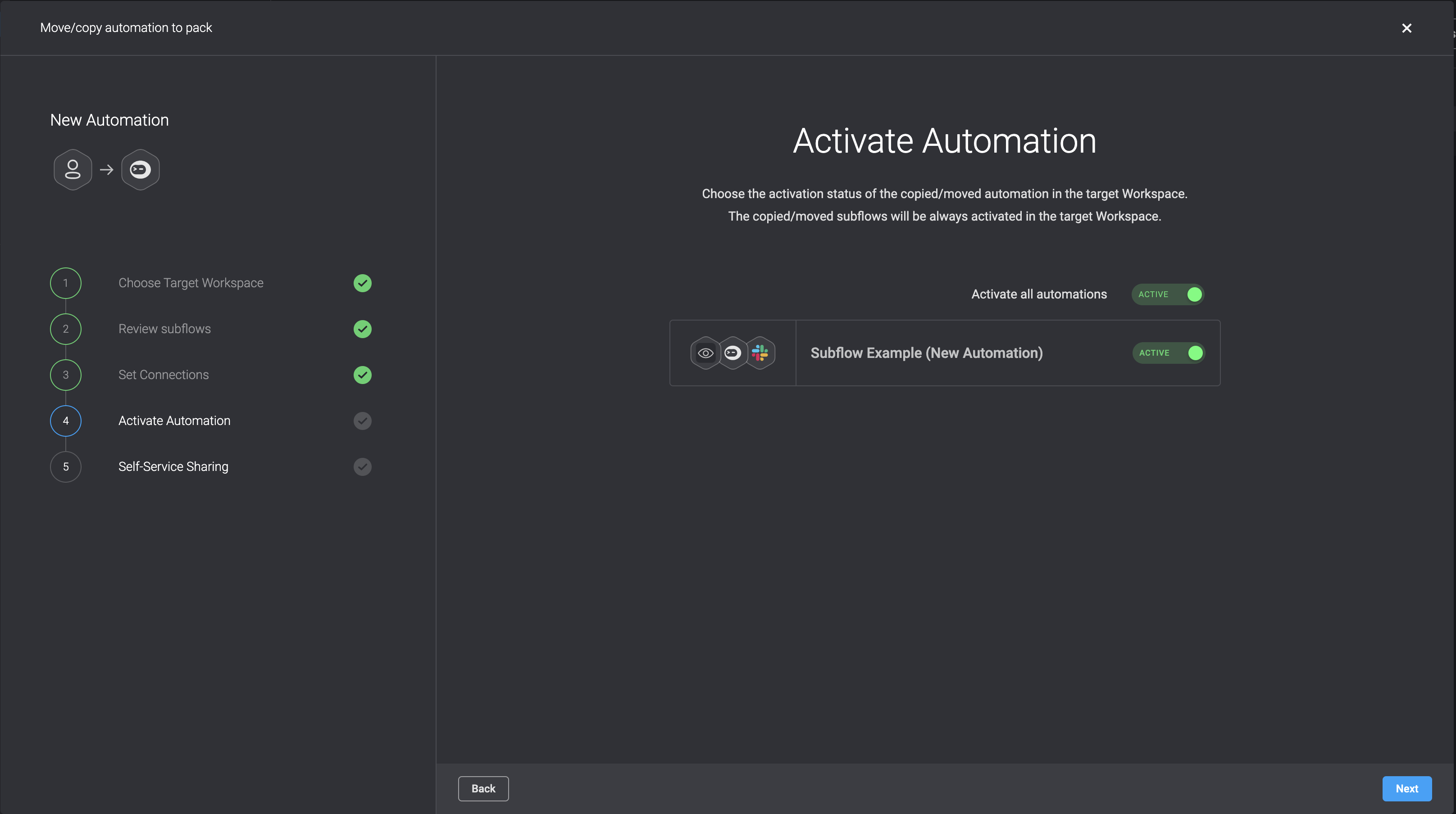Go to step 1 circle
1456x814 pixels.
point(66,283)
